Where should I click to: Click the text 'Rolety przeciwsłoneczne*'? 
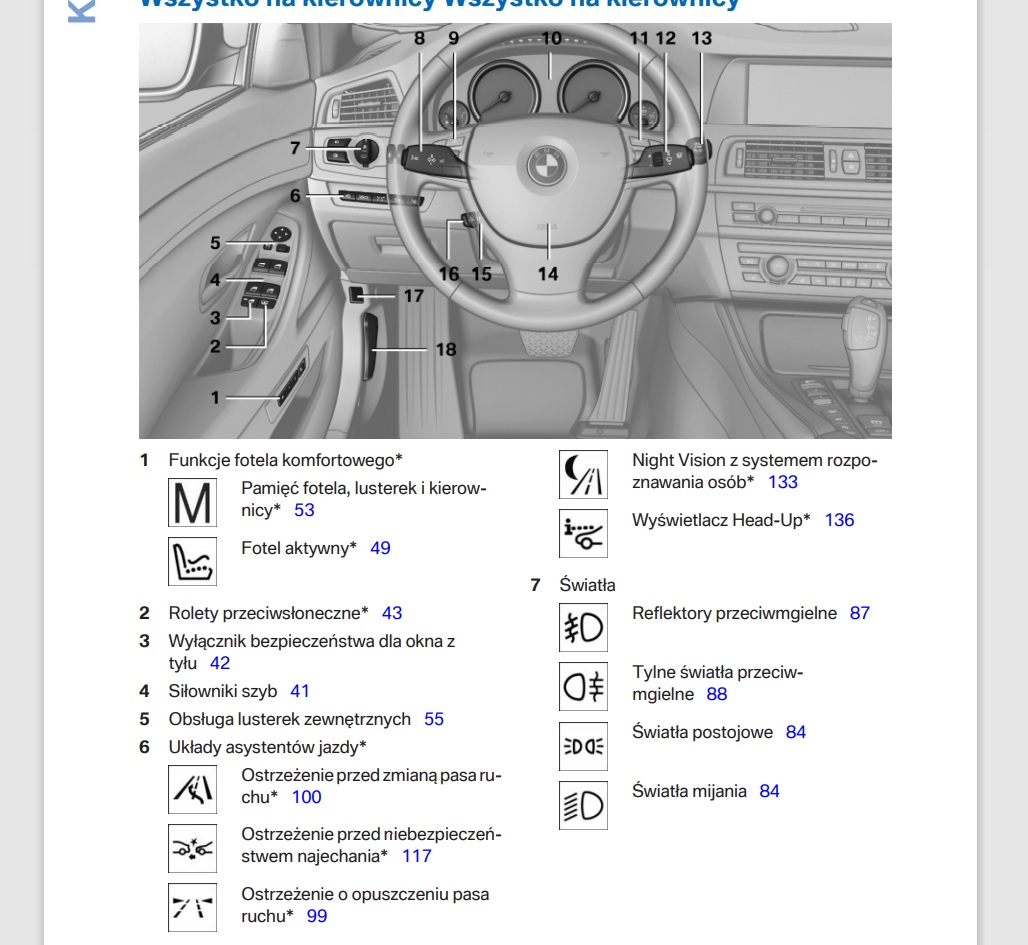(268, 613)
